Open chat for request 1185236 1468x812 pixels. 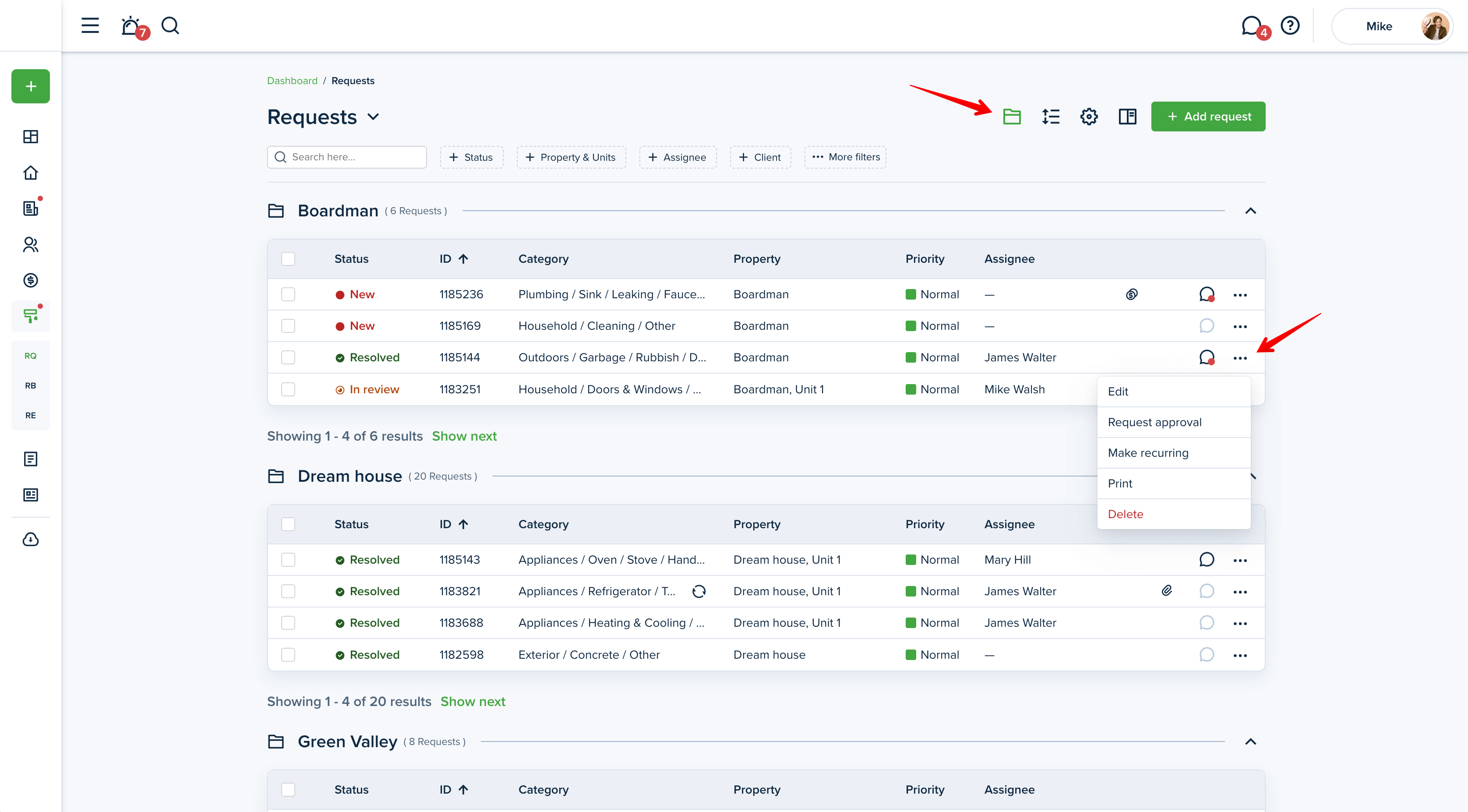pos(1207,295)
